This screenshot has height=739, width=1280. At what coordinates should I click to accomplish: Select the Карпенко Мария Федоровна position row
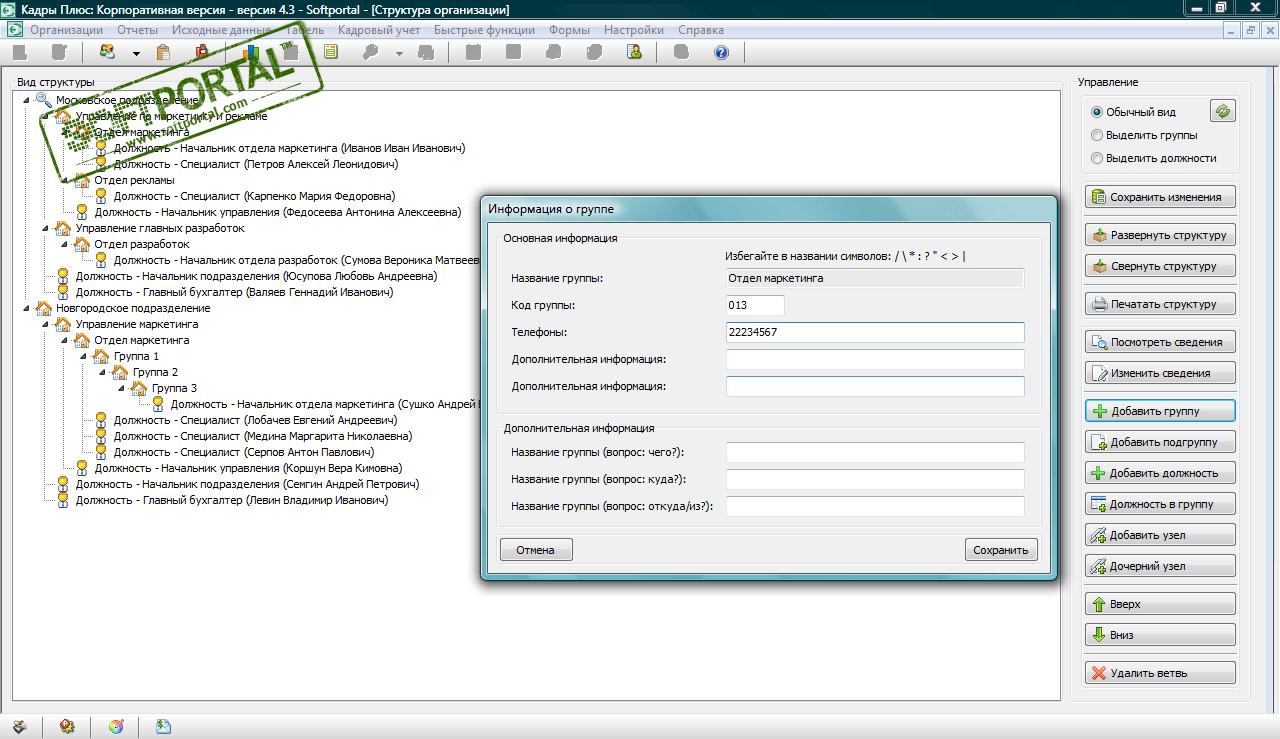point(254,196)
